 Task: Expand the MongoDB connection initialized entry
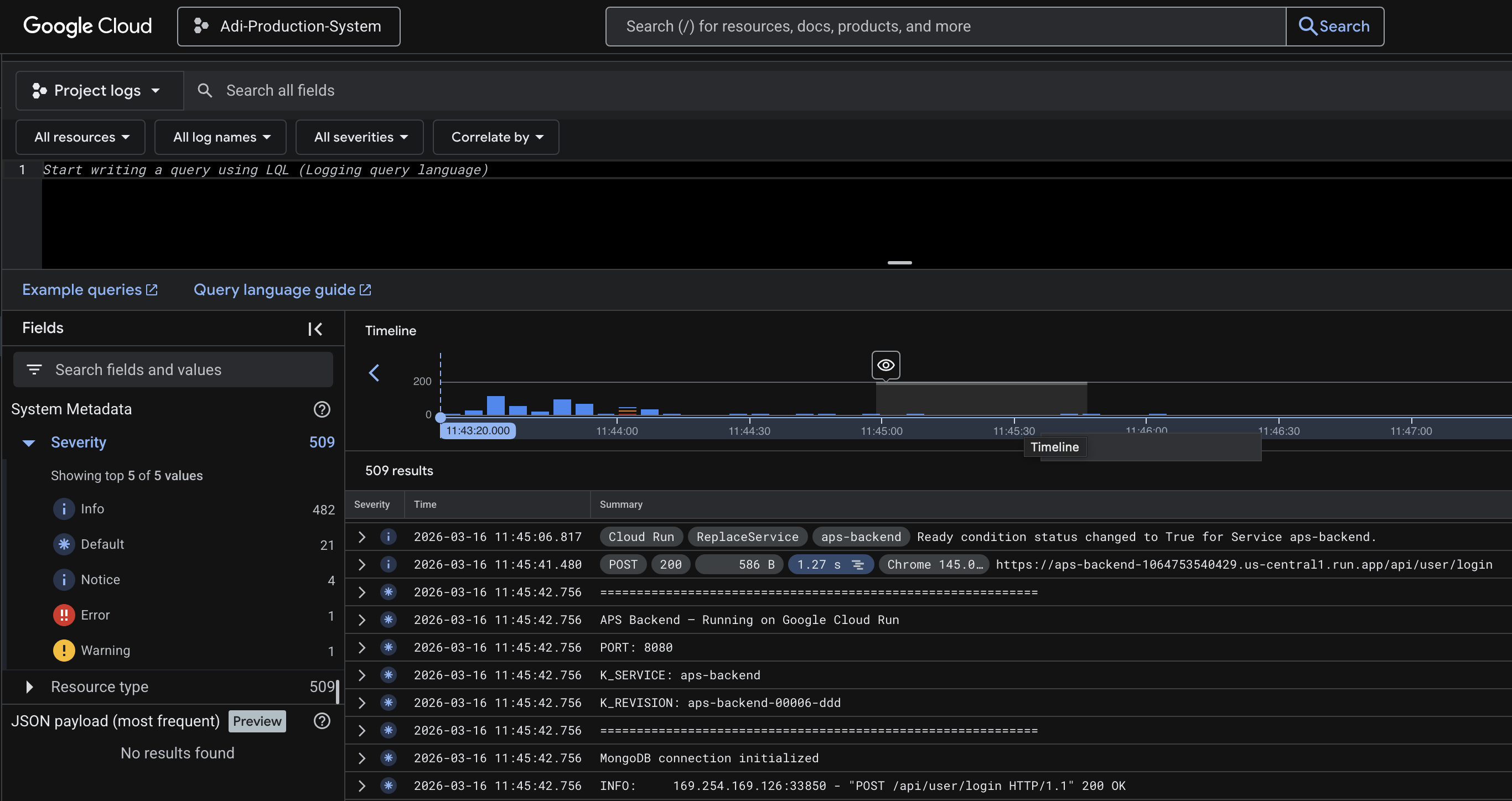(x=362, y=758)
